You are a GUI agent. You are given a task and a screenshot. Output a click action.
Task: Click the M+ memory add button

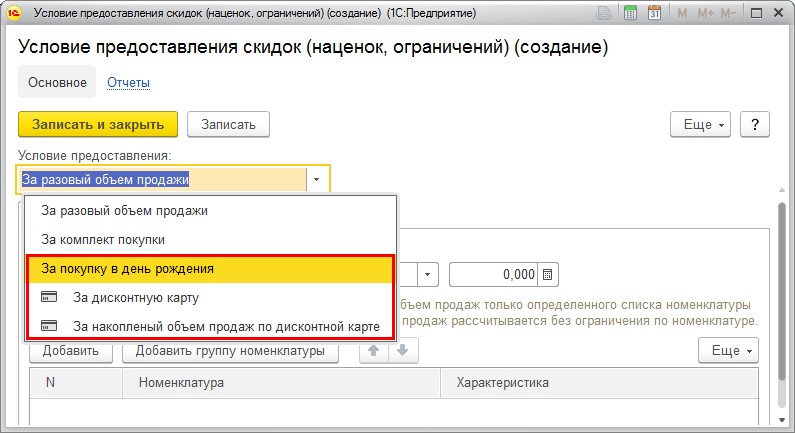pos(705,13)
